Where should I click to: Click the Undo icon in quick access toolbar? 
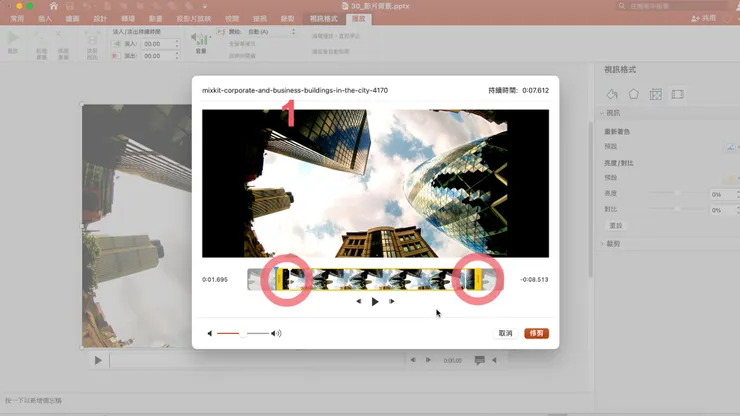[87, 6]
